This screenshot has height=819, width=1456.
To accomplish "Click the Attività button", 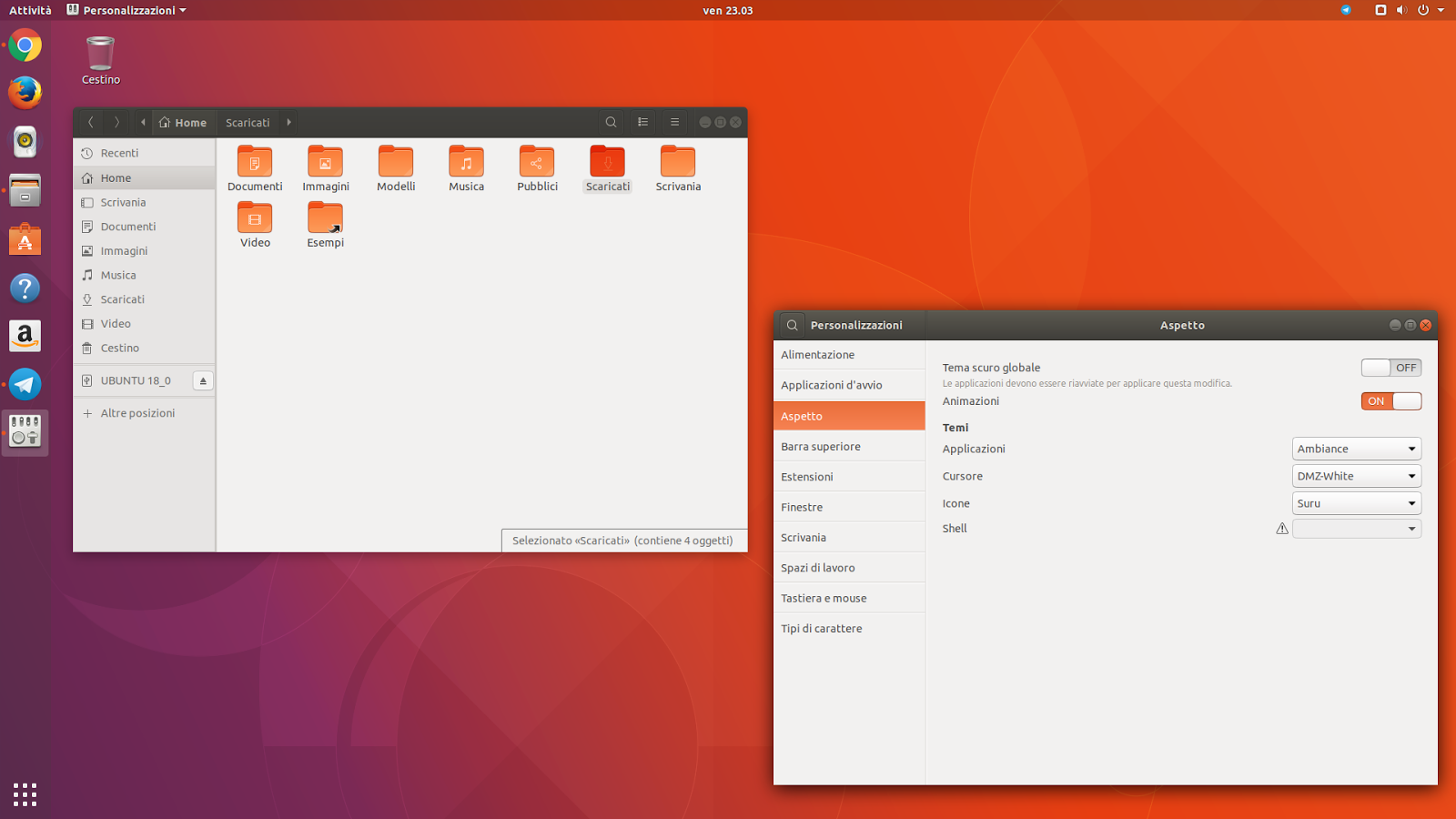I will pos(30,10).
